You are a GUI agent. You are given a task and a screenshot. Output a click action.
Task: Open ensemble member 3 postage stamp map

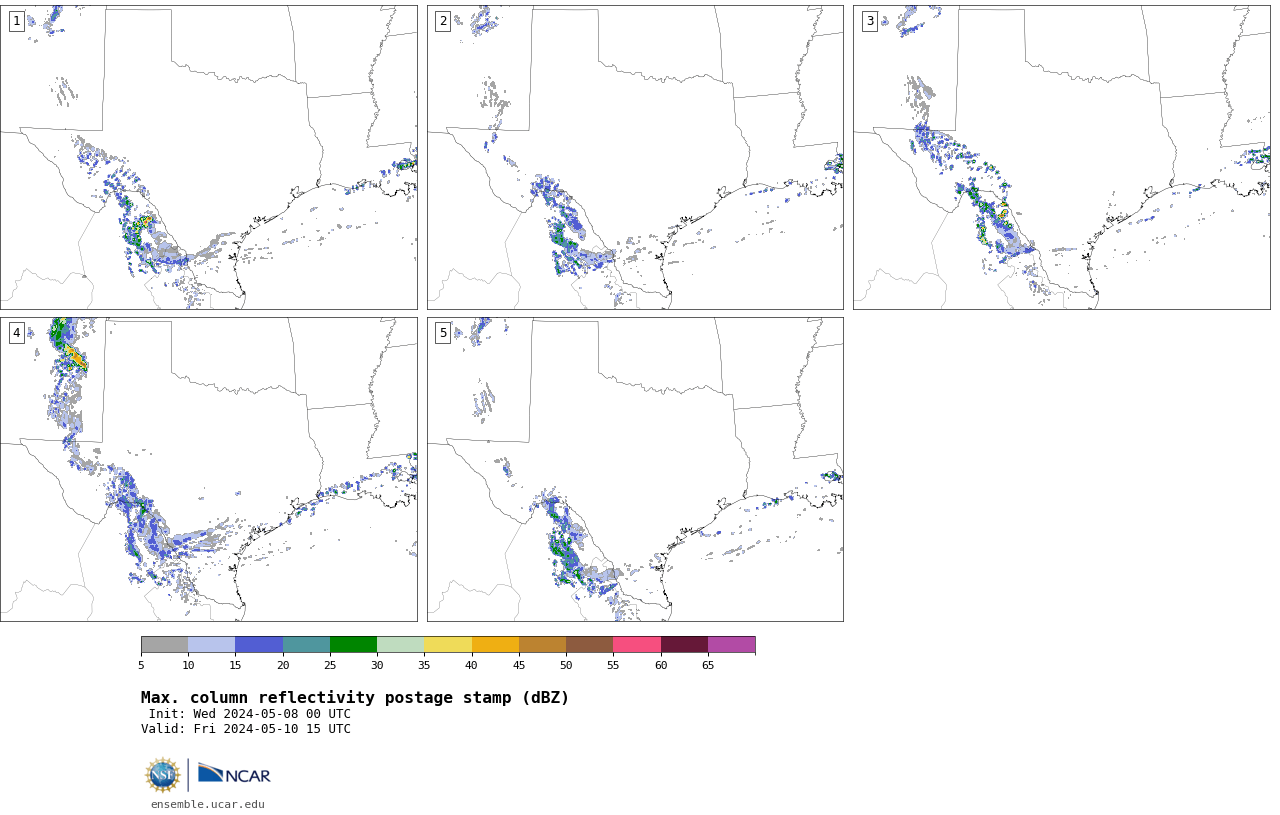tap(1062, 157)
